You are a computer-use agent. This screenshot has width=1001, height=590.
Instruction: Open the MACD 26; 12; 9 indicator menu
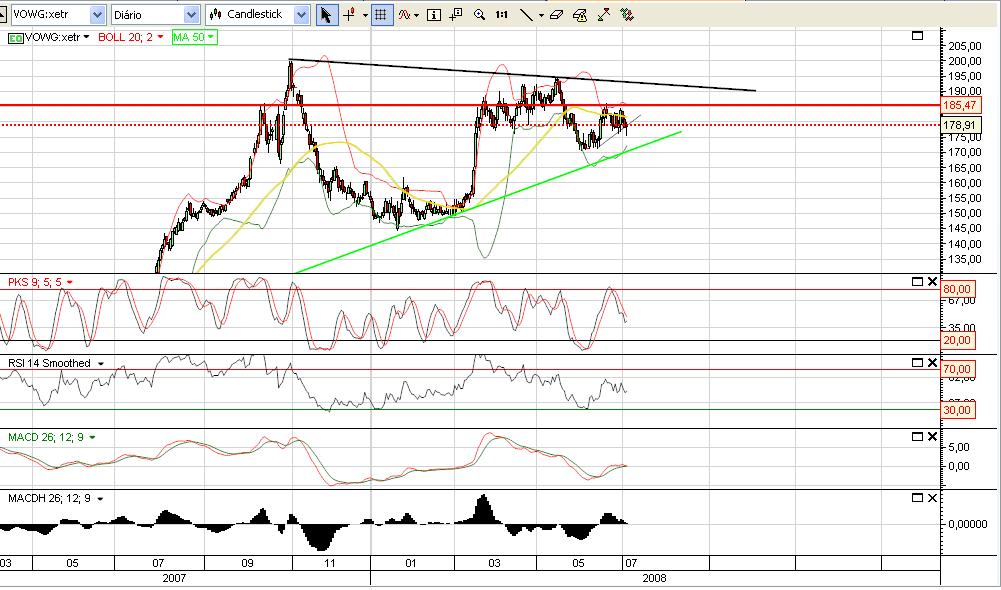tap(92, 437)
